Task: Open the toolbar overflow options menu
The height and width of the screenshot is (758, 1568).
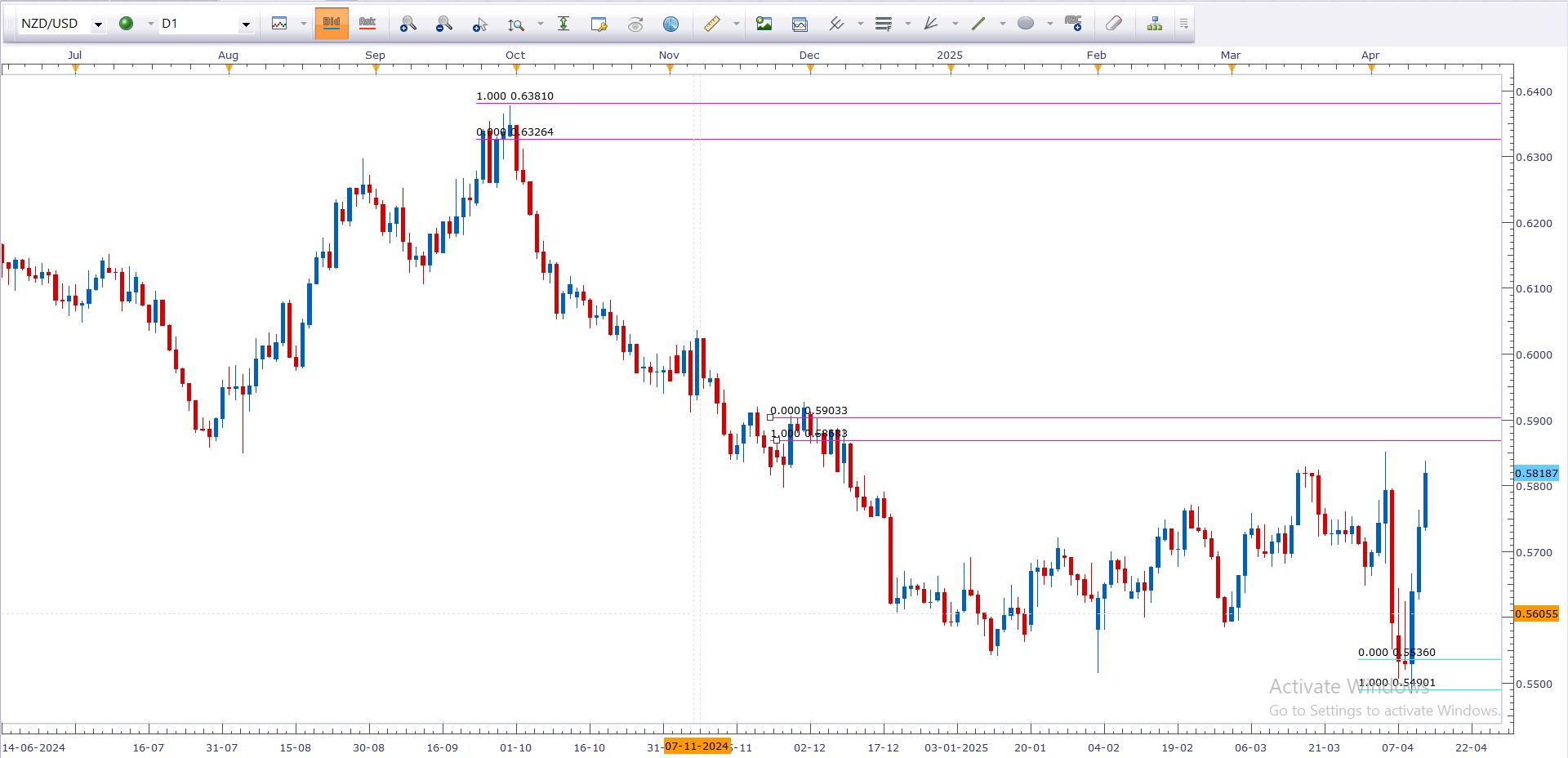Action: point(1183,24)
